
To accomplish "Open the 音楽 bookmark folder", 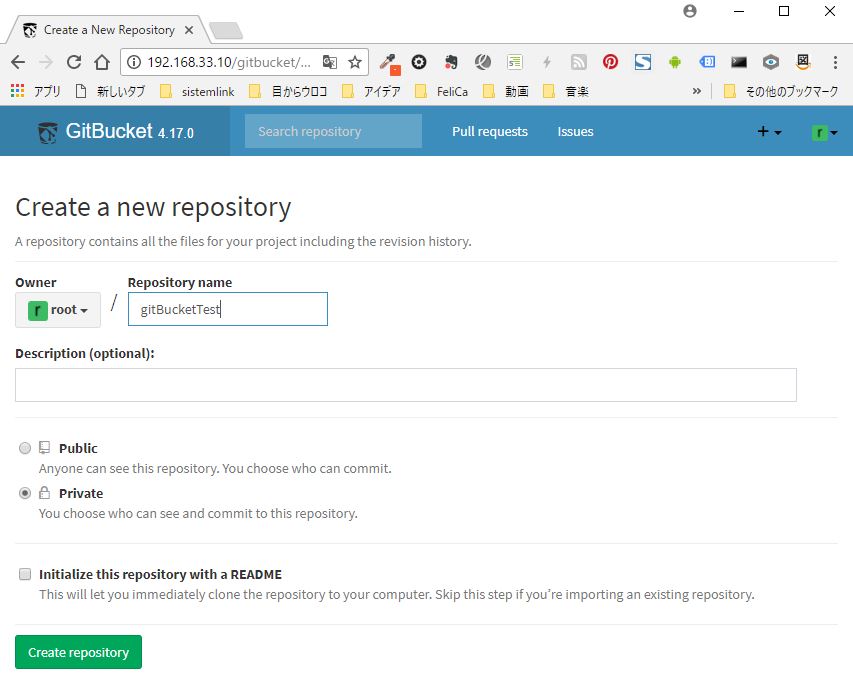I will [x=566, y=91].
